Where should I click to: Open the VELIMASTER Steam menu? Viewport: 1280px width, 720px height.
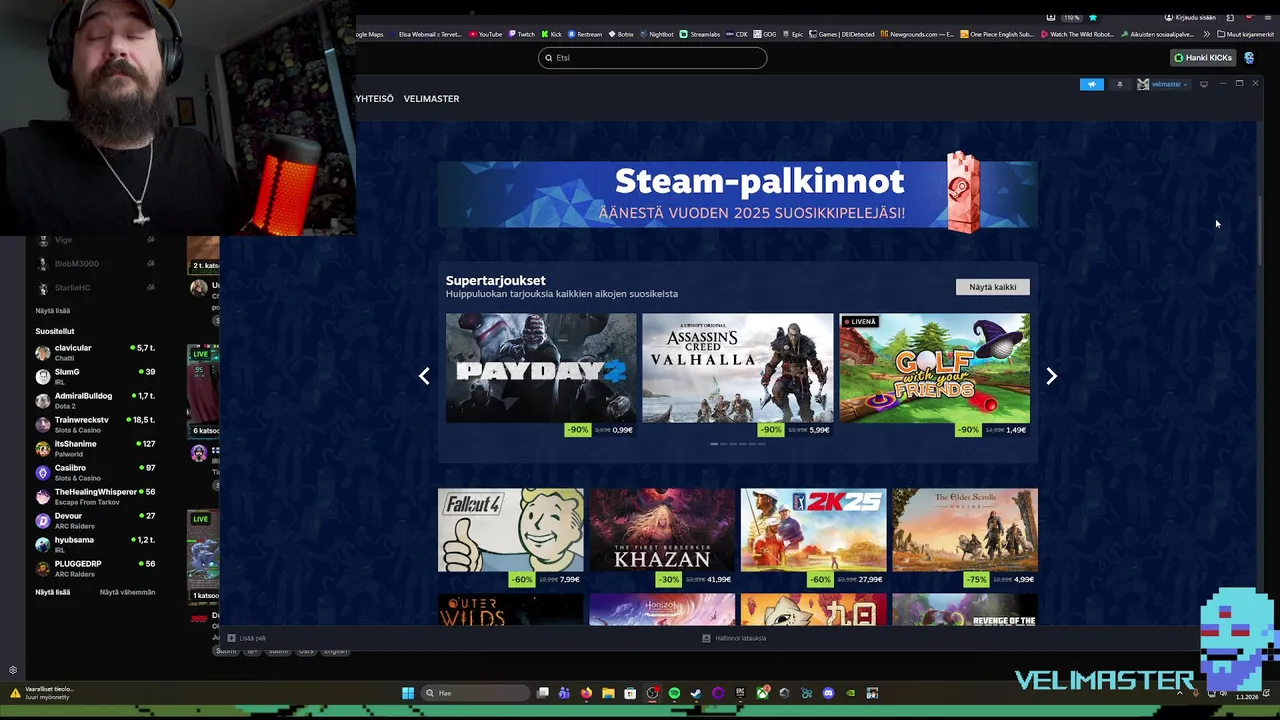click(x=431, y=99)
